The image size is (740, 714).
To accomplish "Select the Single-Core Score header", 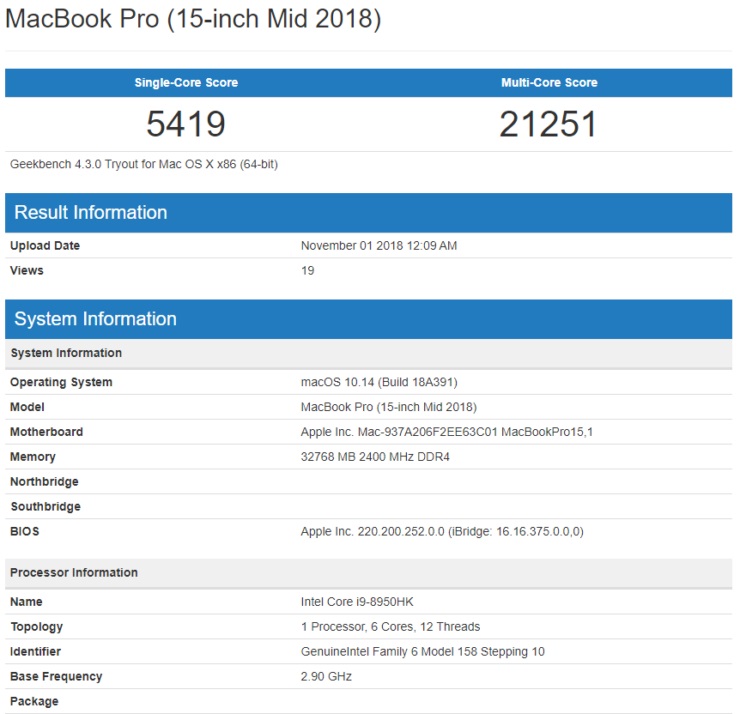I will tap(186, 83).
